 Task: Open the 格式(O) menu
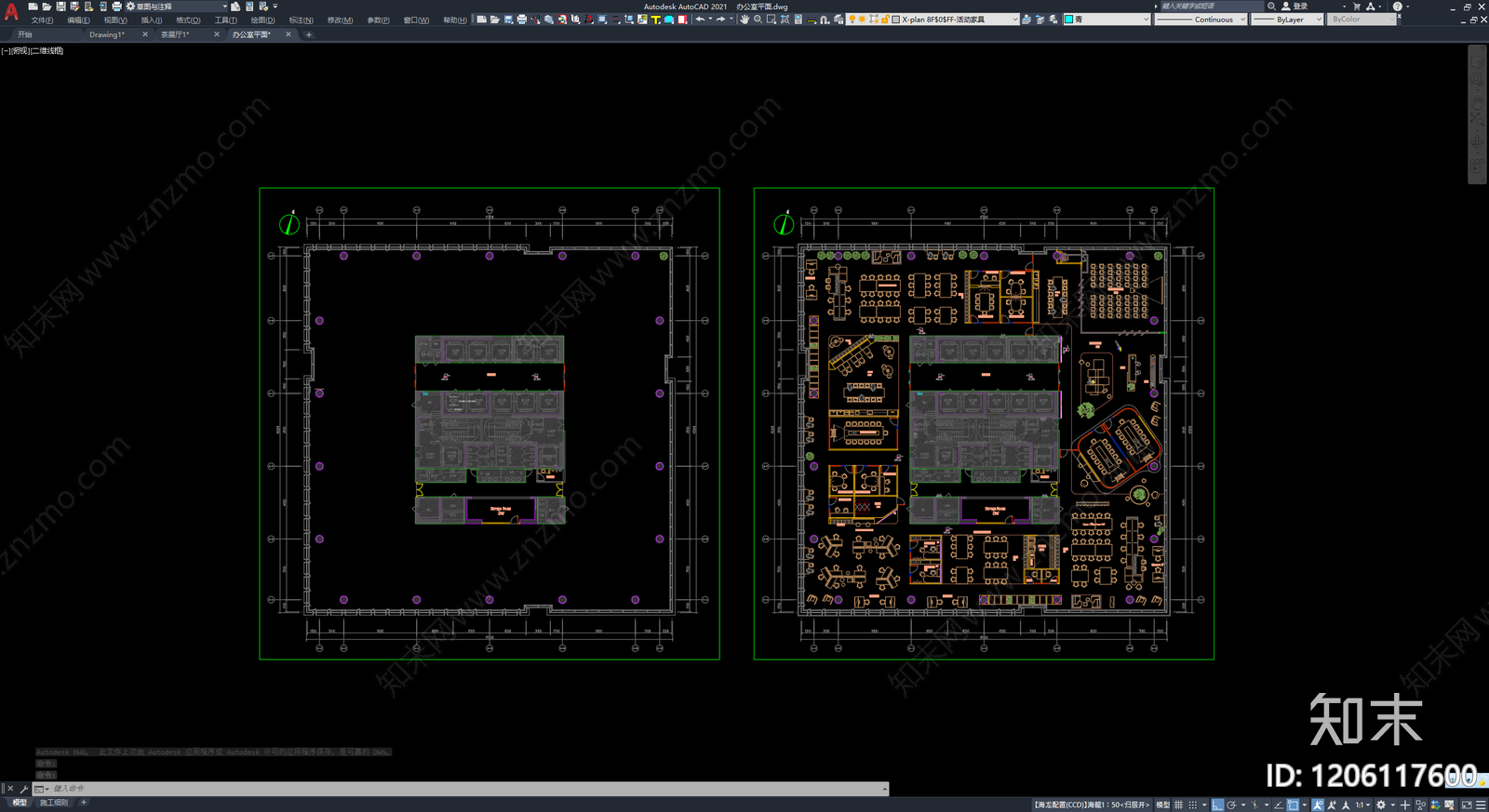(188, 20)
